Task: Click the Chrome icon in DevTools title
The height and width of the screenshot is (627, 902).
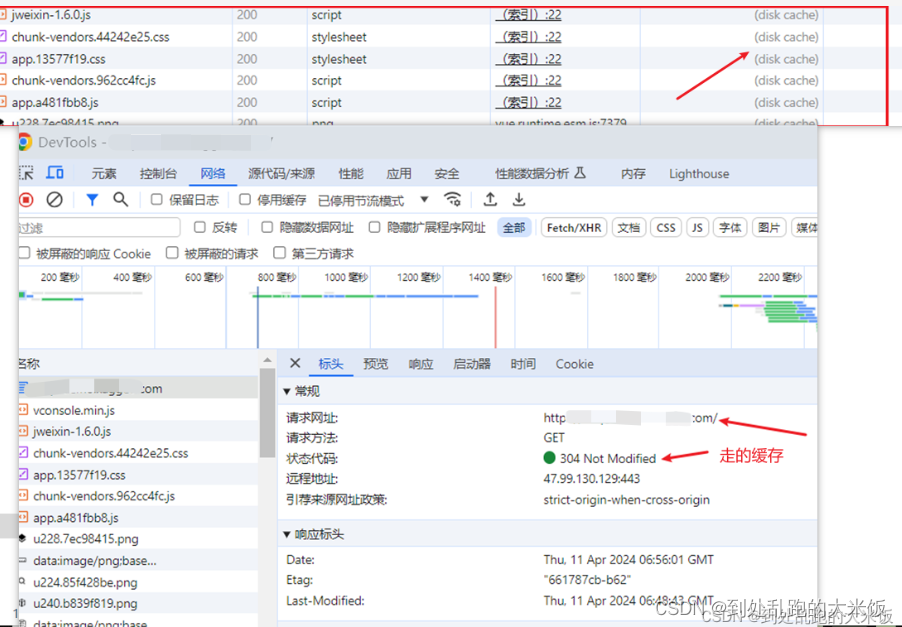Action: point(25,142)
